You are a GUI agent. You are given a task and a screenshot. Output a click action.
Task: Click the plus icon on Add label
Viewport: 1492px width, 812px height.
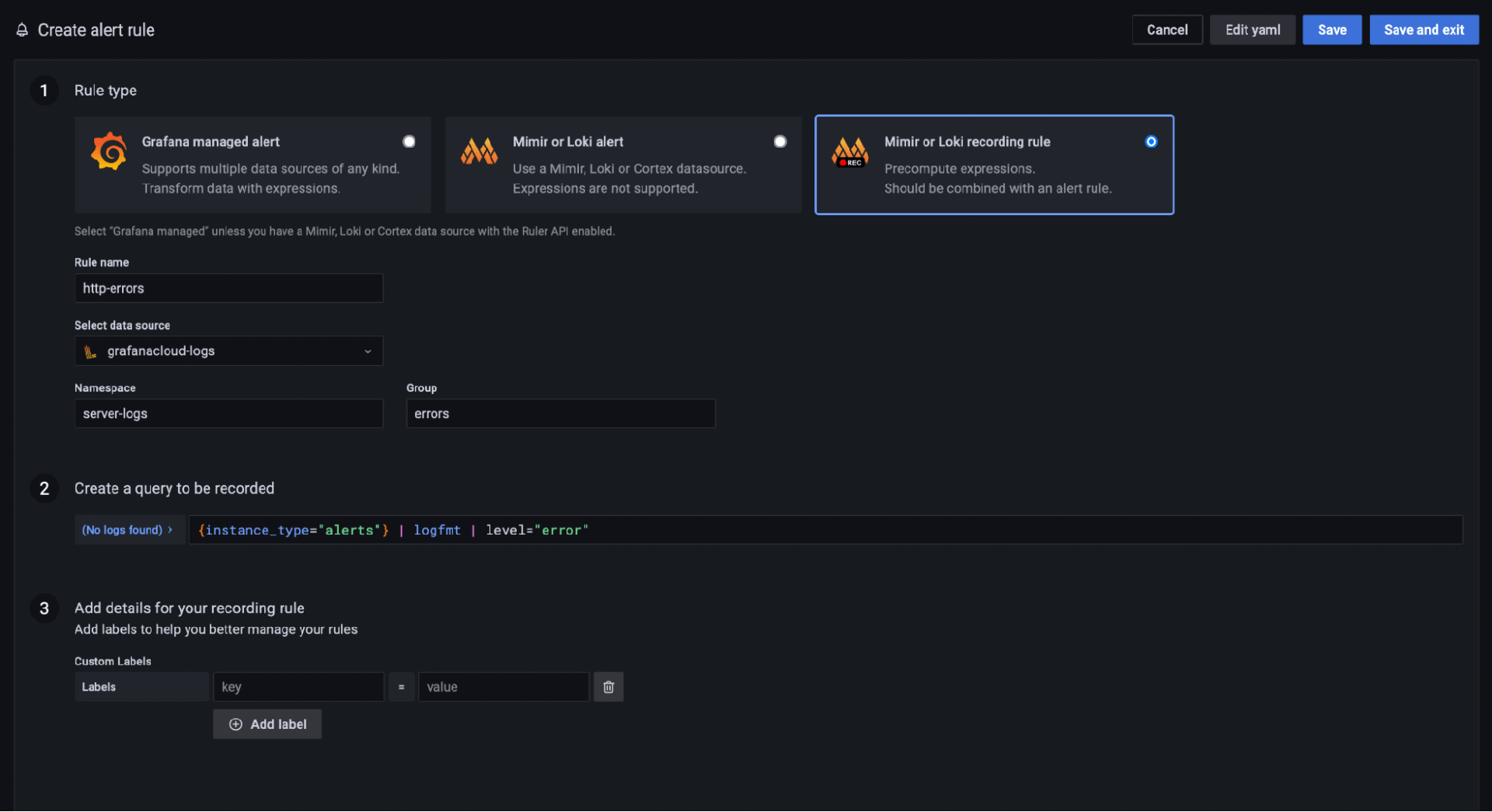235,724
